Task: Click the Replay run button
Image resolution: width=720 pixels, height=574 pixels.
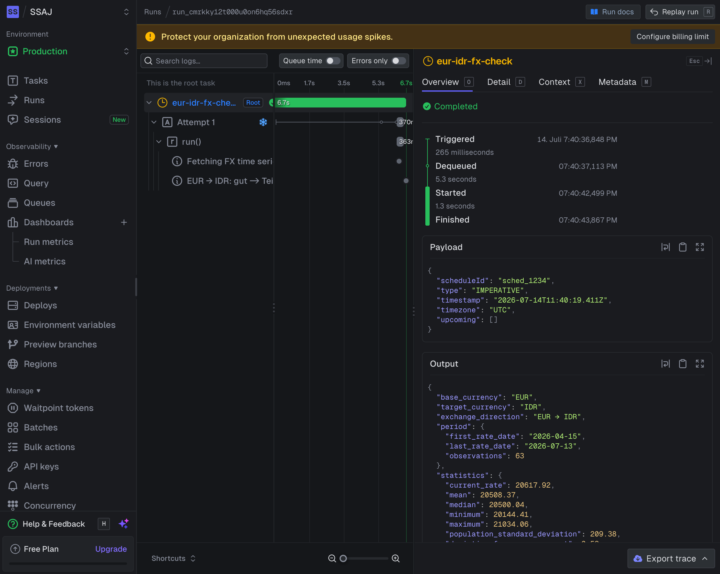Action: point(680,12)
